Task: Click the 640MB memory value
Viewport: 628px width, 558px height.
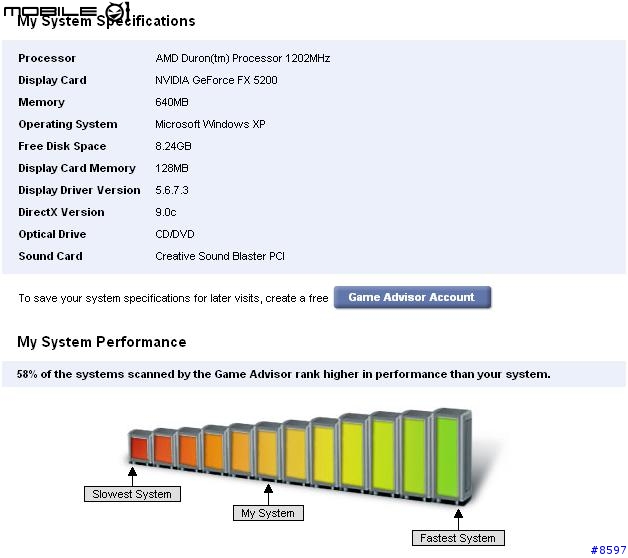Action: (172, 102)
